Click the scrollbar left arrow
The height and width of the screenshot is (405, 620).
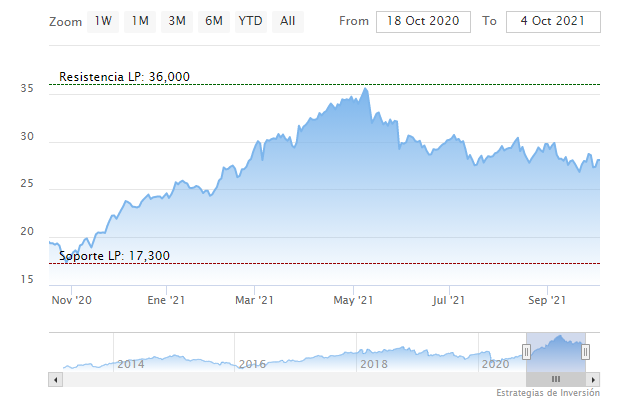coord(56,380)
